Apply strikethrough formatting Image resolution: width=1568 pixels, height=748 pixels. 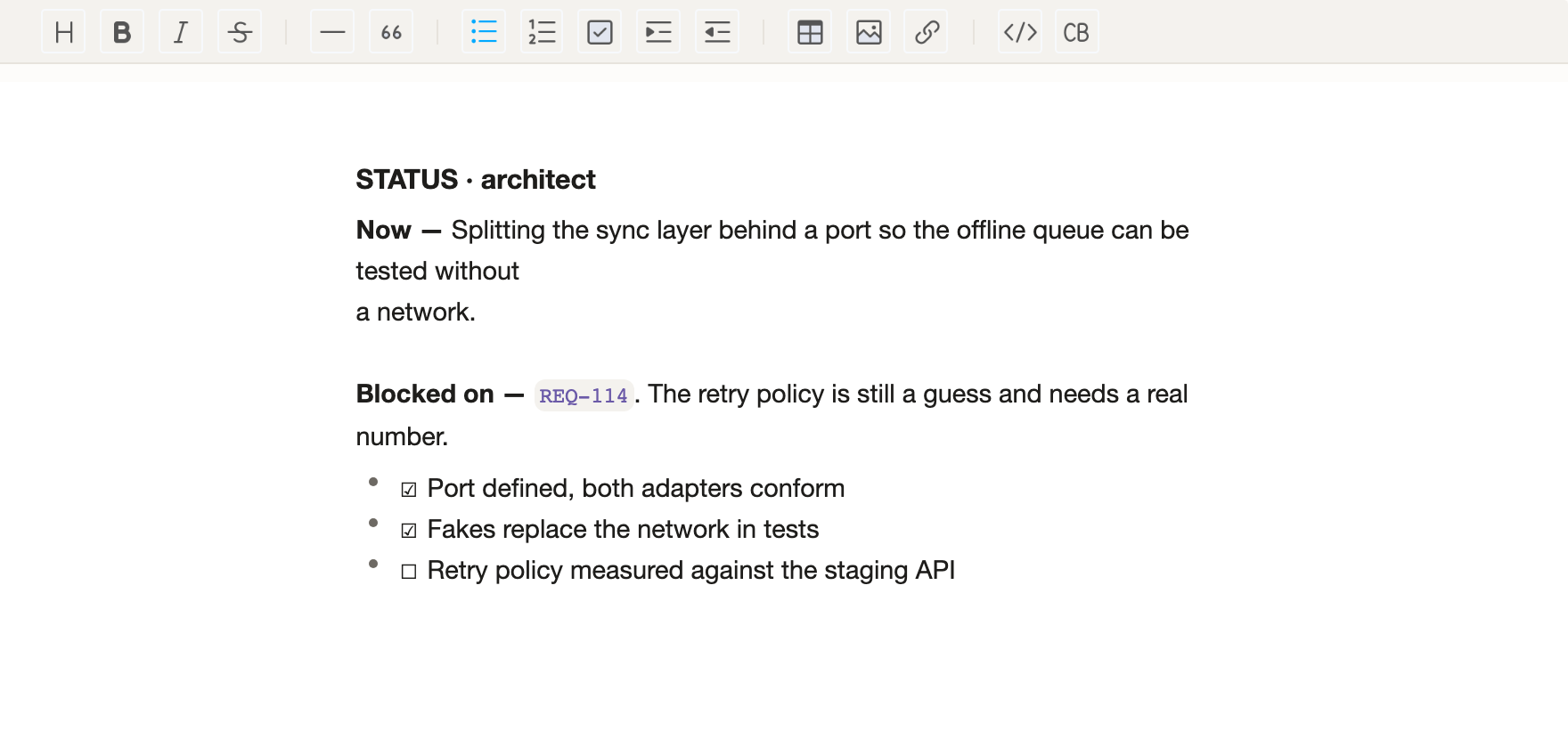[240, 32]
